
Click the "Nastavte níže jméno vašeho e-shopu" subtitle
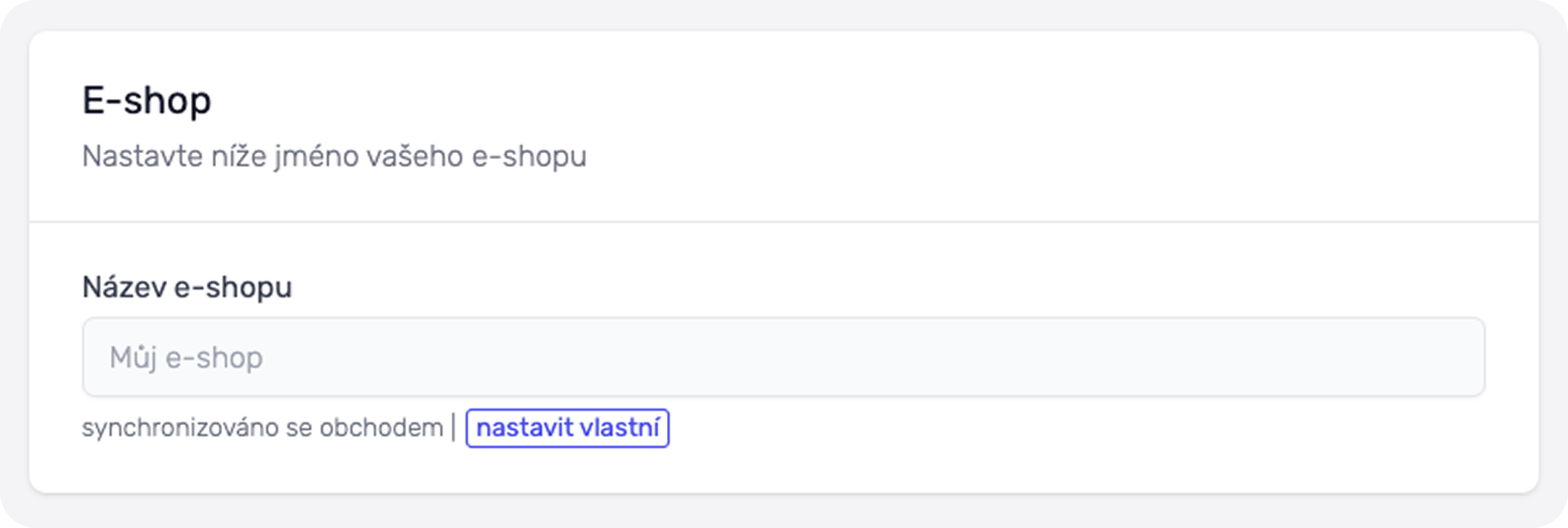click(334, 157)
